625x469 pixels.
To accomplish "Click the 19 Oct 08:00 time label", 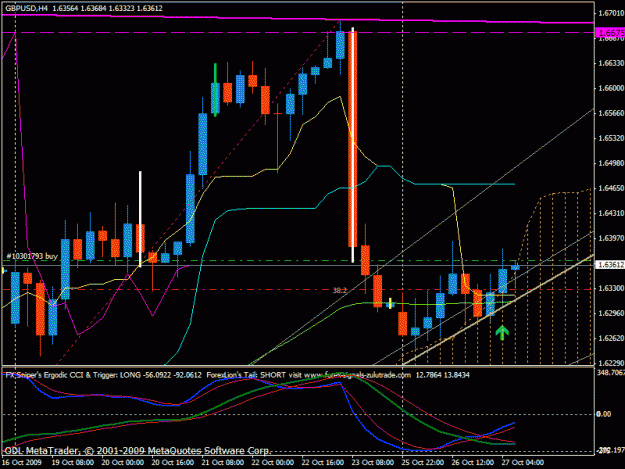I will click(73, 463).
